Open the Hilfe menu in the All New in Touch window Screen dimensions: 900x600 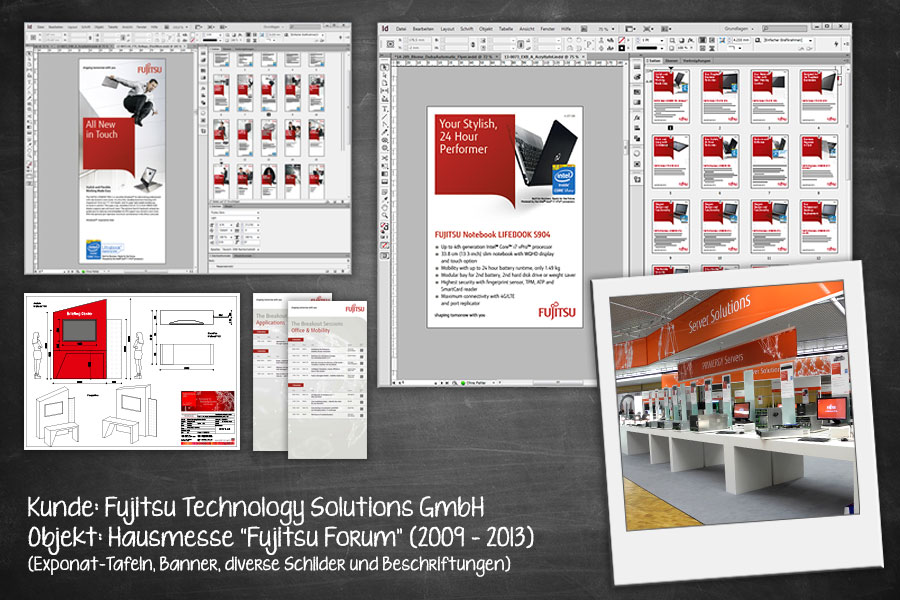(156, 27)
